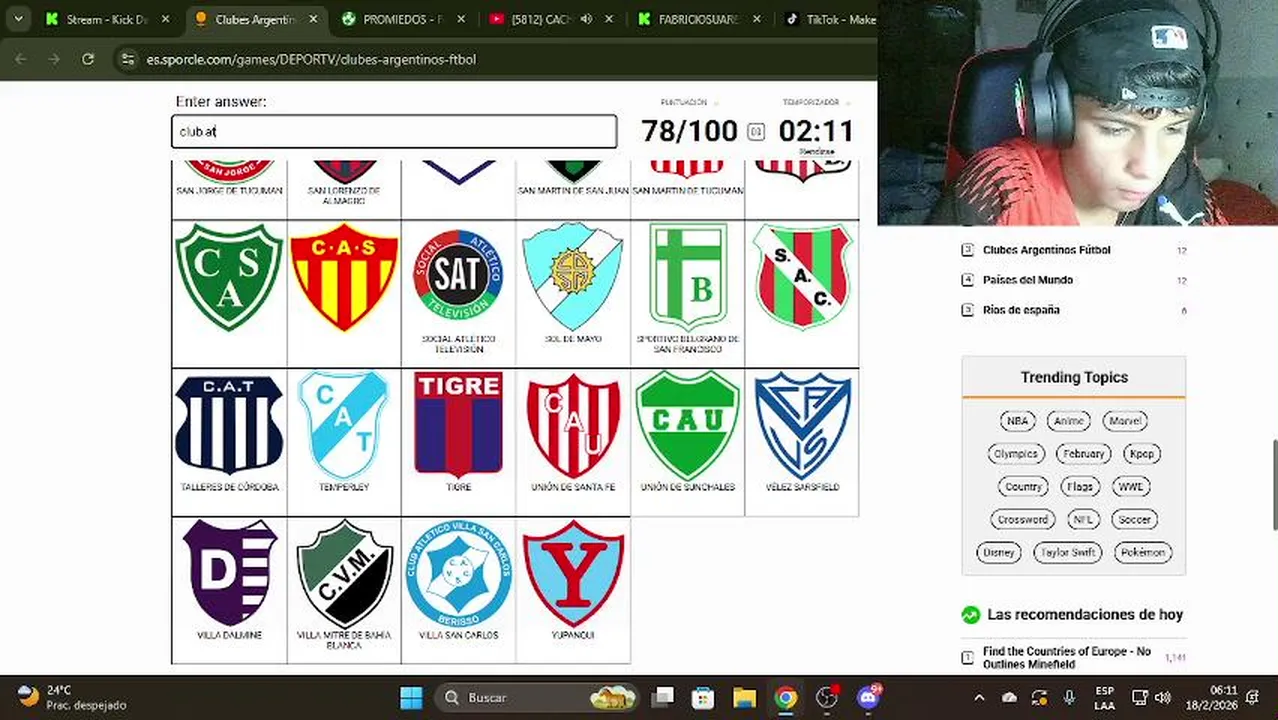
Task: Pause the quiz timer icon next to the score
Action: click(756, 131)
